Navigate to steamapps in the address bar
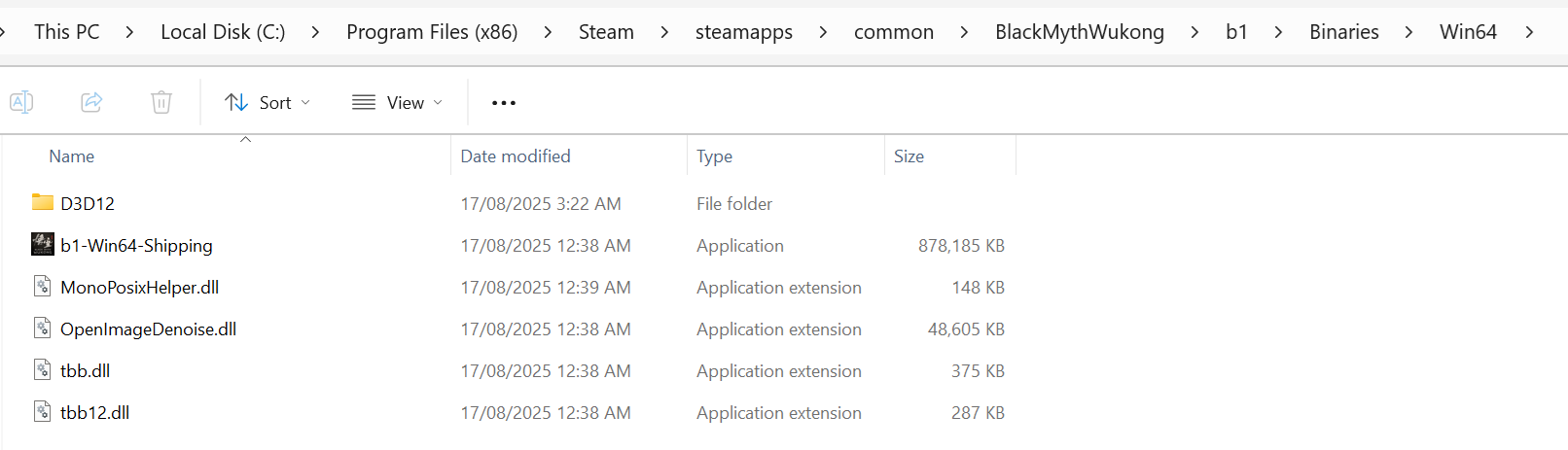Screen dimensions: 1568x450 coord(744,32)
